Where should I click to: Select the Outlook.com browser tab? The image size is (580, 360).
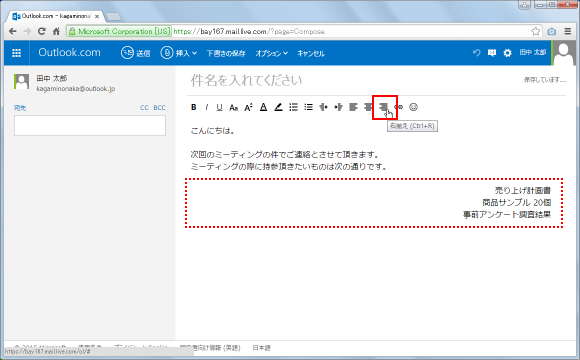pos(56,16)
